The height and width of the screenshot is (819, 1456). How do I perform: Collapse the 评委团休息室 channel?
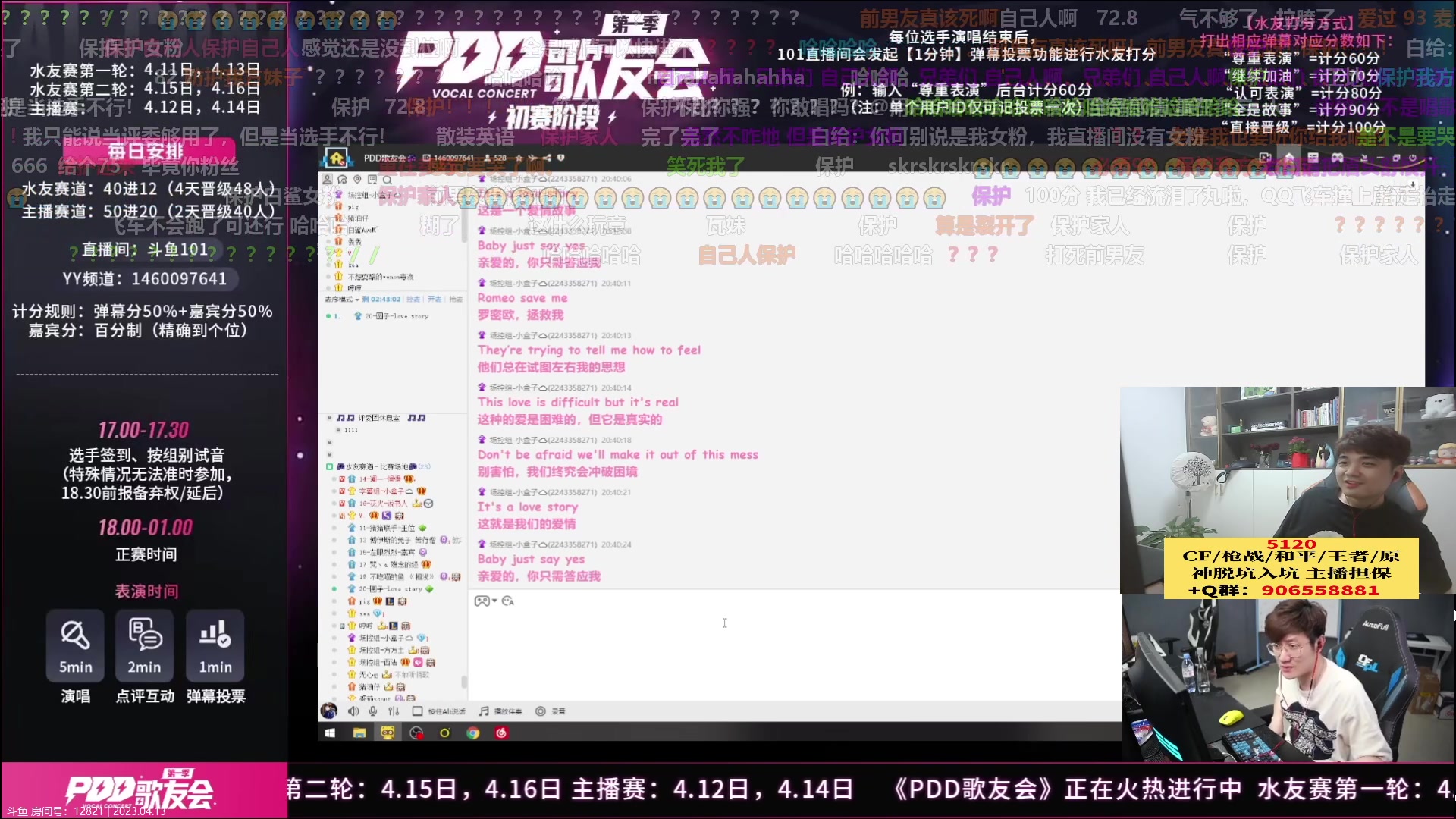coord(329,418)
